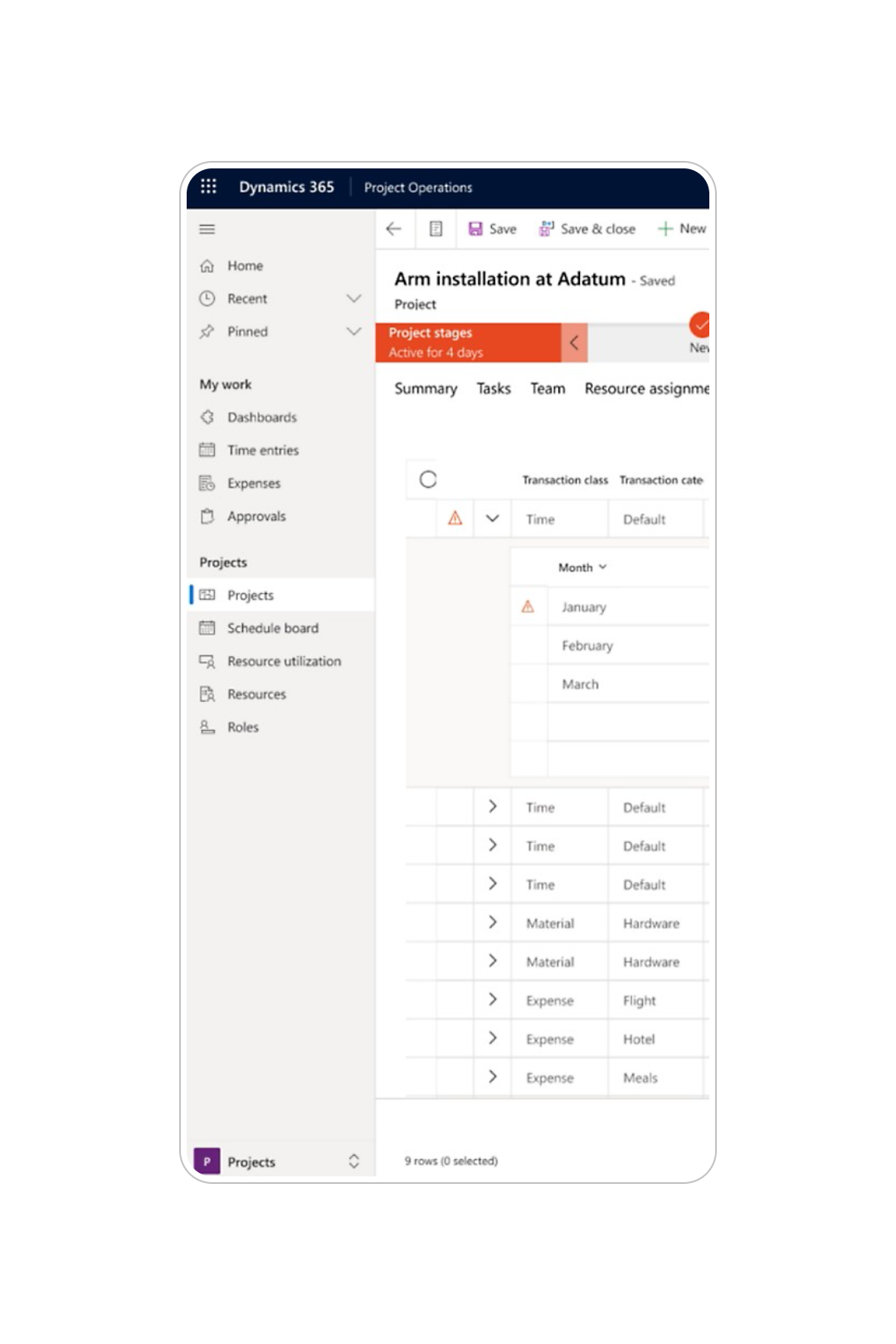Click Project Operations app name

[418, 187]
